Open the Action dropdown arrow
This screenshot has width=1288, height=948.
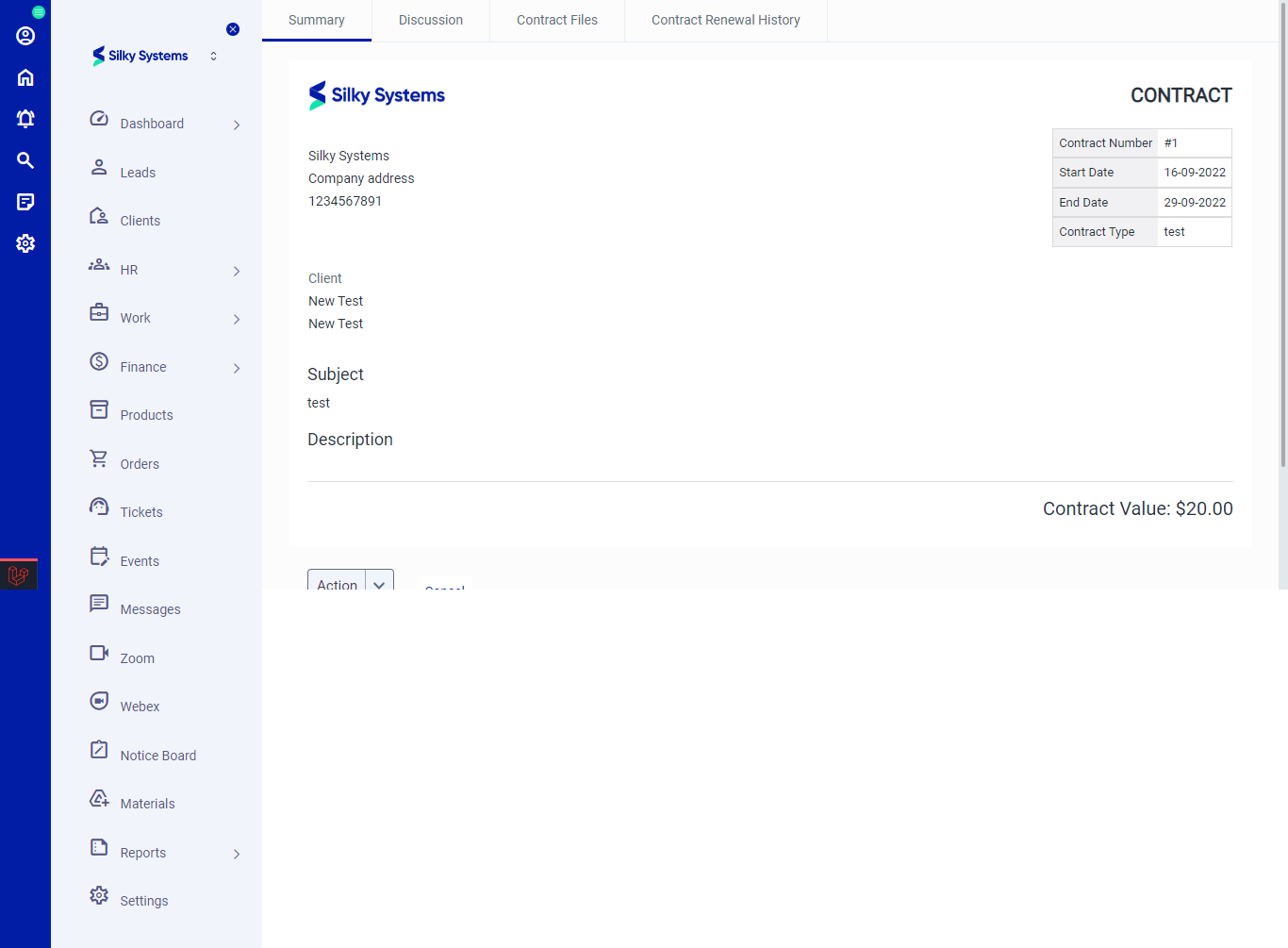pyautogui.click(x=380, y=584)
